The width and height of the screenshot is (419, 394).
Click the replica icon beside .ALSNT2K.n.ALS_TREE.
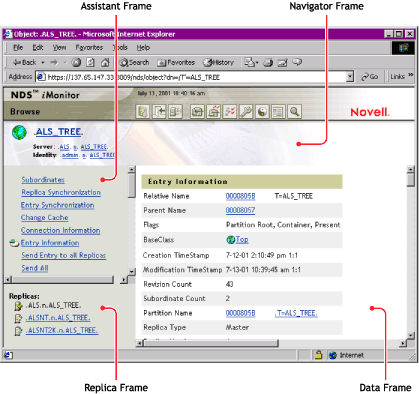click(19, 331)
